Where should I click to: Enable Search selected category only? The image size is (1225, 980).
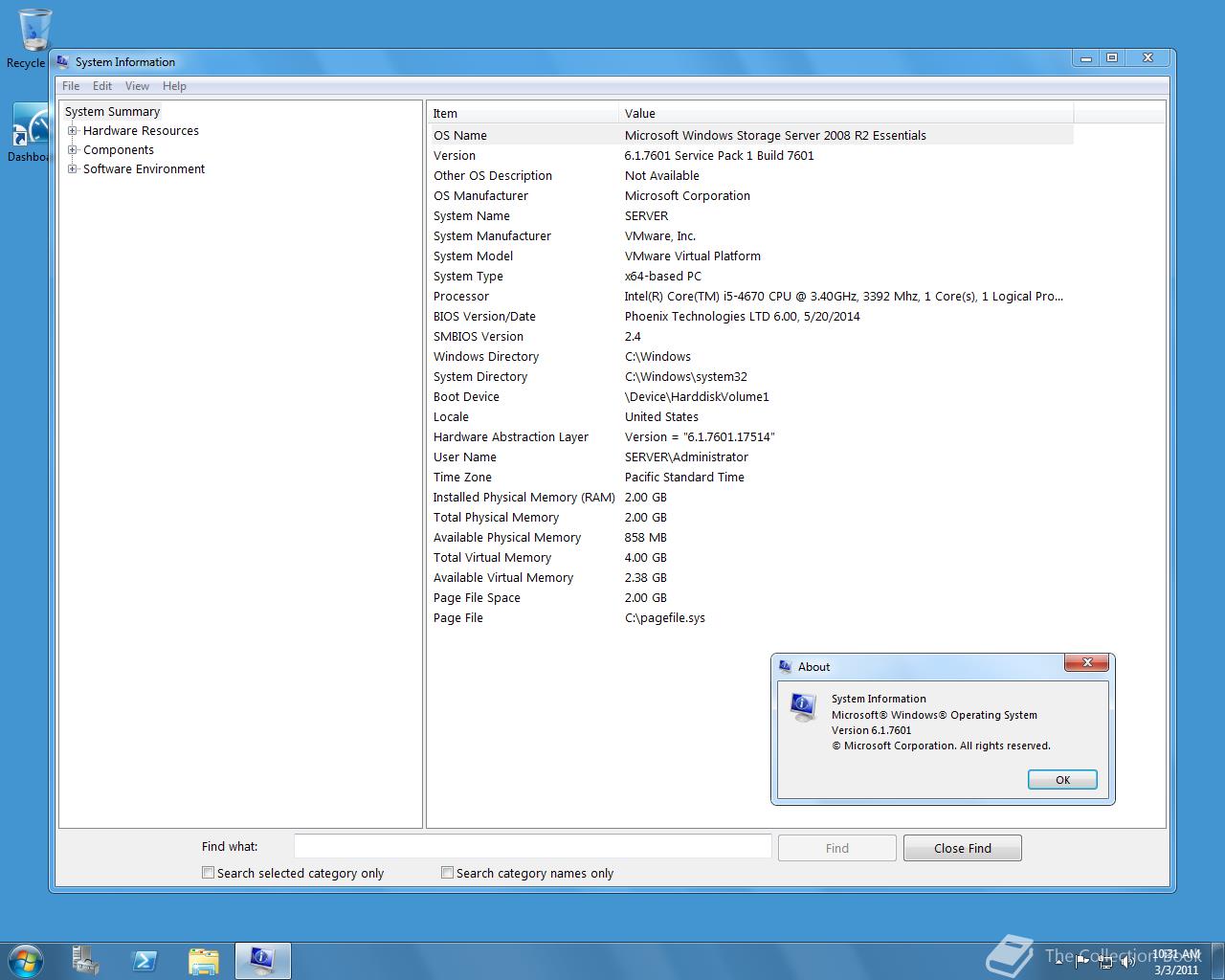pyautogui.click(x=208, y=873)
